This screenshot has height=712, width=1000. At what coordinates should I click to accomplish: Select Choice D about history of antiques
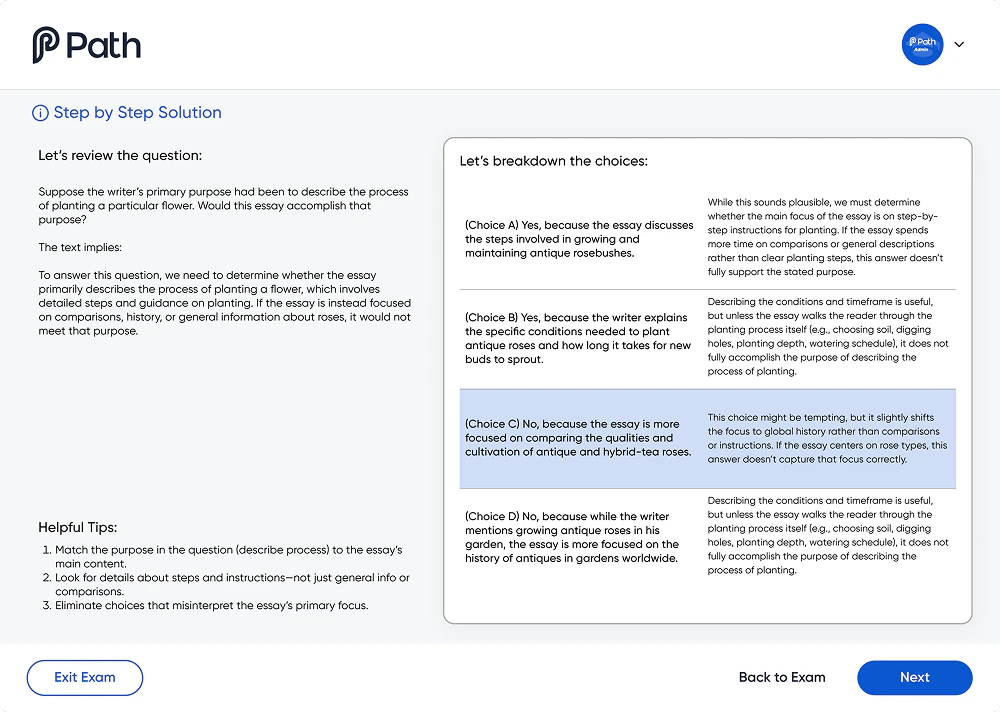[571, 537]
